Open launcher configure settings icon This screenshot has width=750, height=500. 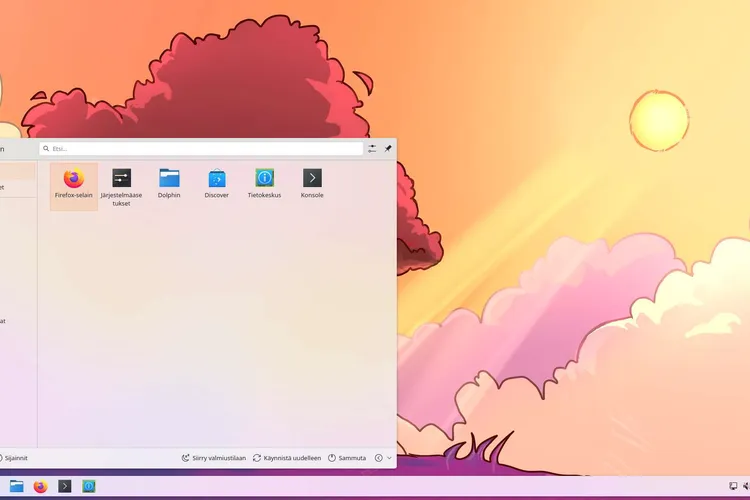click(x=372, y=148)
